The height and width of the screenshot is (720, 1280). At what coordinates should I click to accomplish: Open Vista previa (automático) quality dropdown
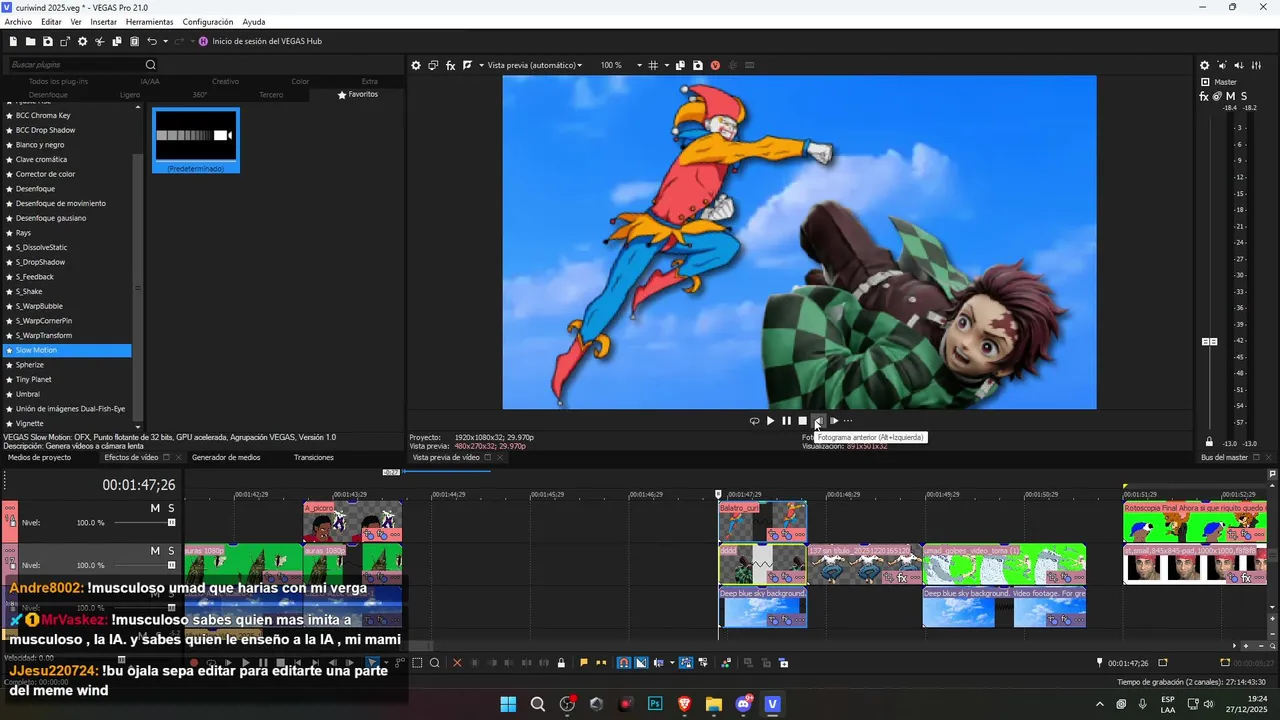(533, 65)
